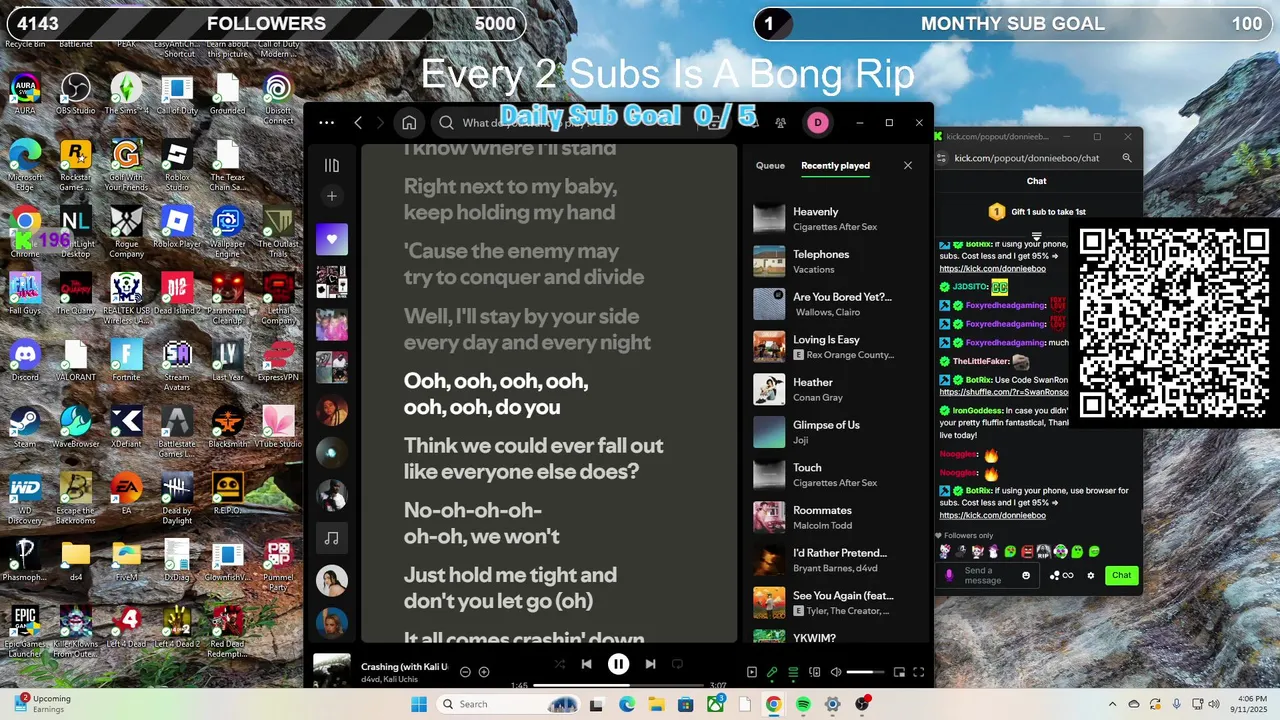Open bottom kick.com/donnieeboo chat link
Viewport: 1280px width, 720px height.
click(x=992, y=515)
